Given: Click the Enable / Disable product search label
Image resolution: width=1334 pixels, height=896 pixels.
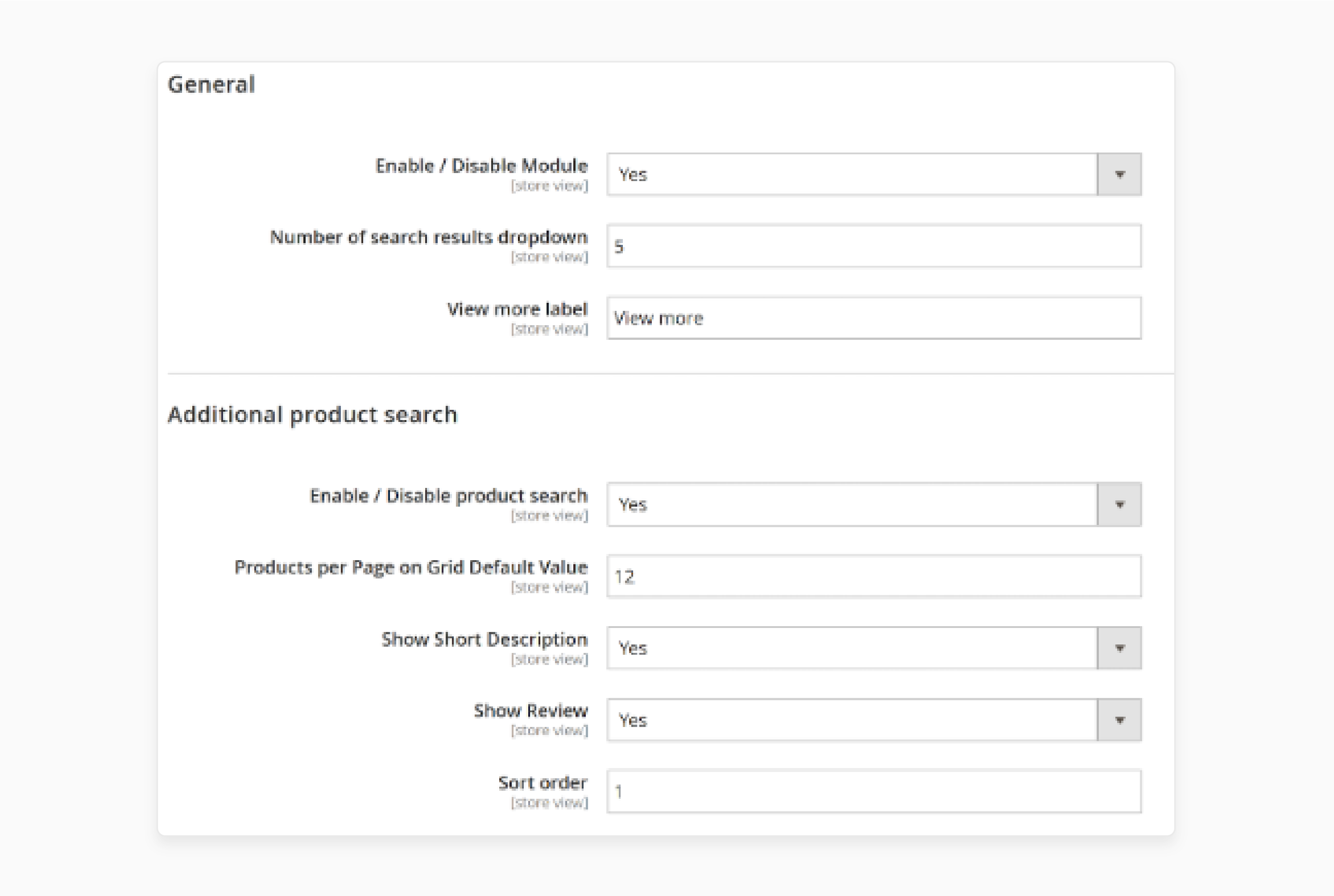Looking at the screenshot, I should [449, 496].
